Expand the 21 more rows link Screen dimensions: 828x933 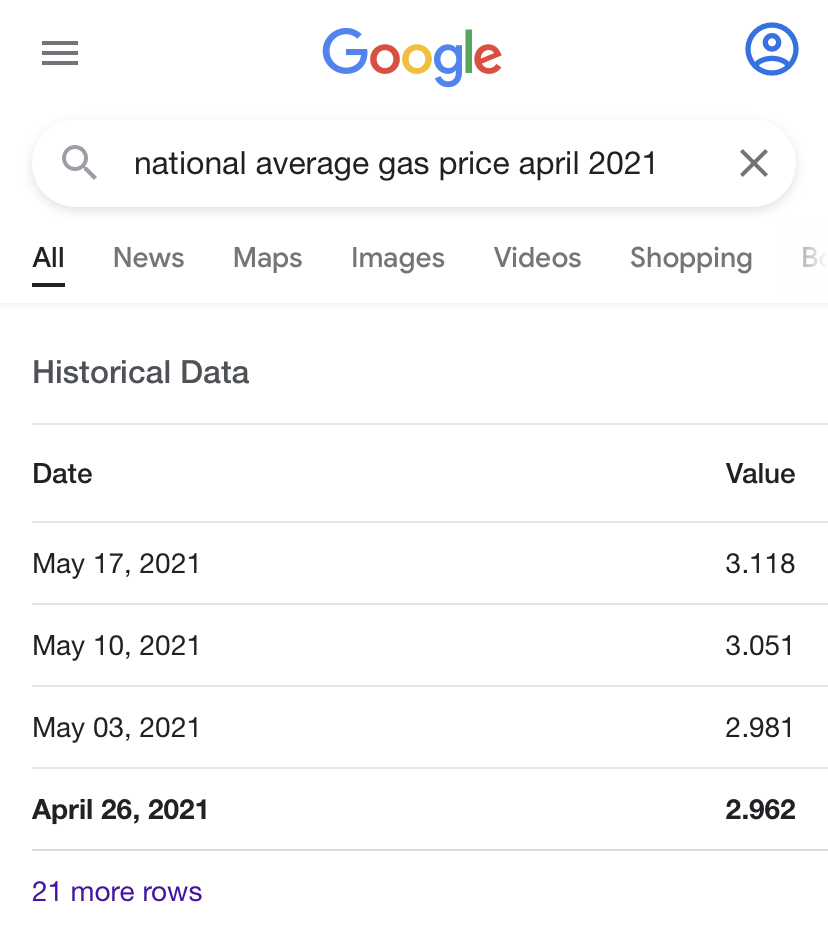pyautogui.click(x=117, y=891)
